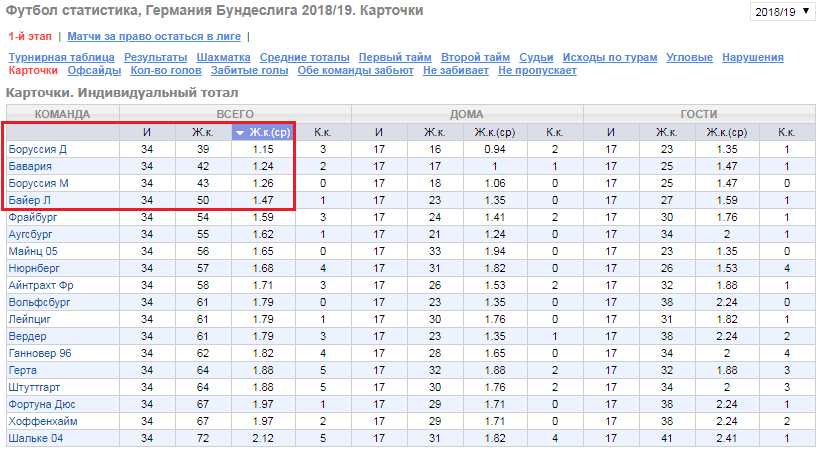Go to Турнирная таблица
Screen dimensions: 820x450
[61, 58]
